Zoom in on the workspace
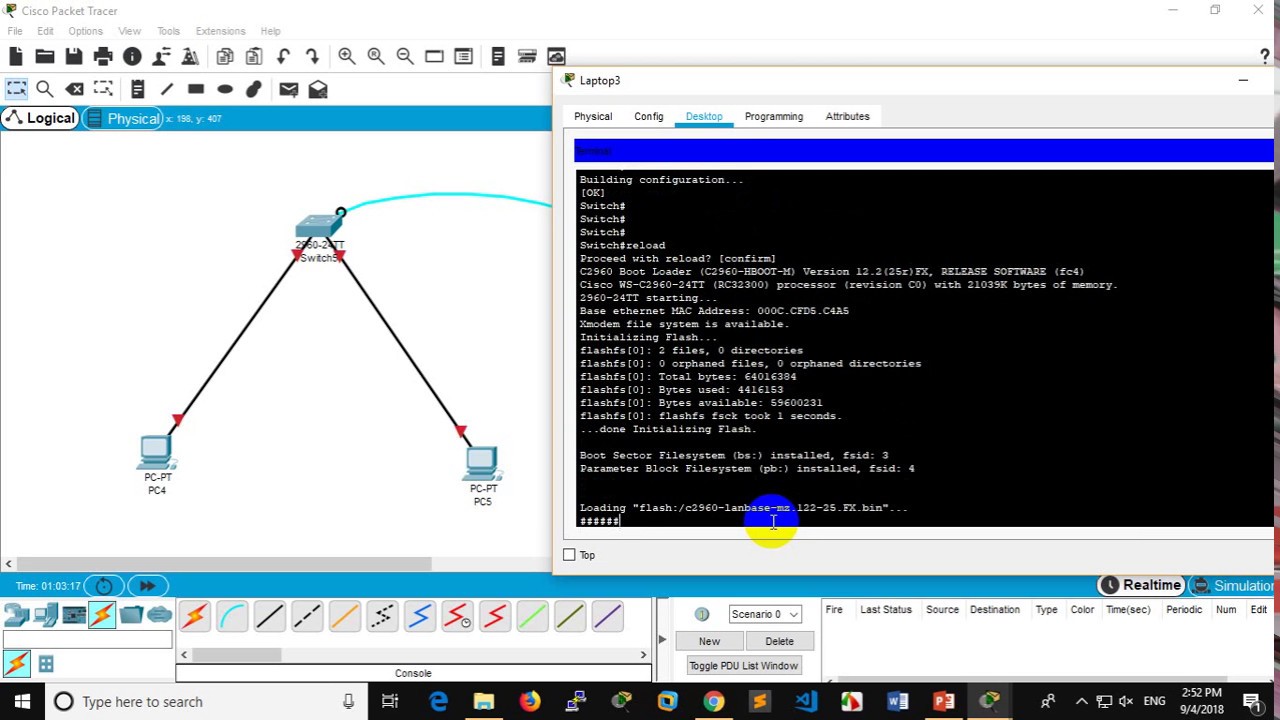 [347, 57]
